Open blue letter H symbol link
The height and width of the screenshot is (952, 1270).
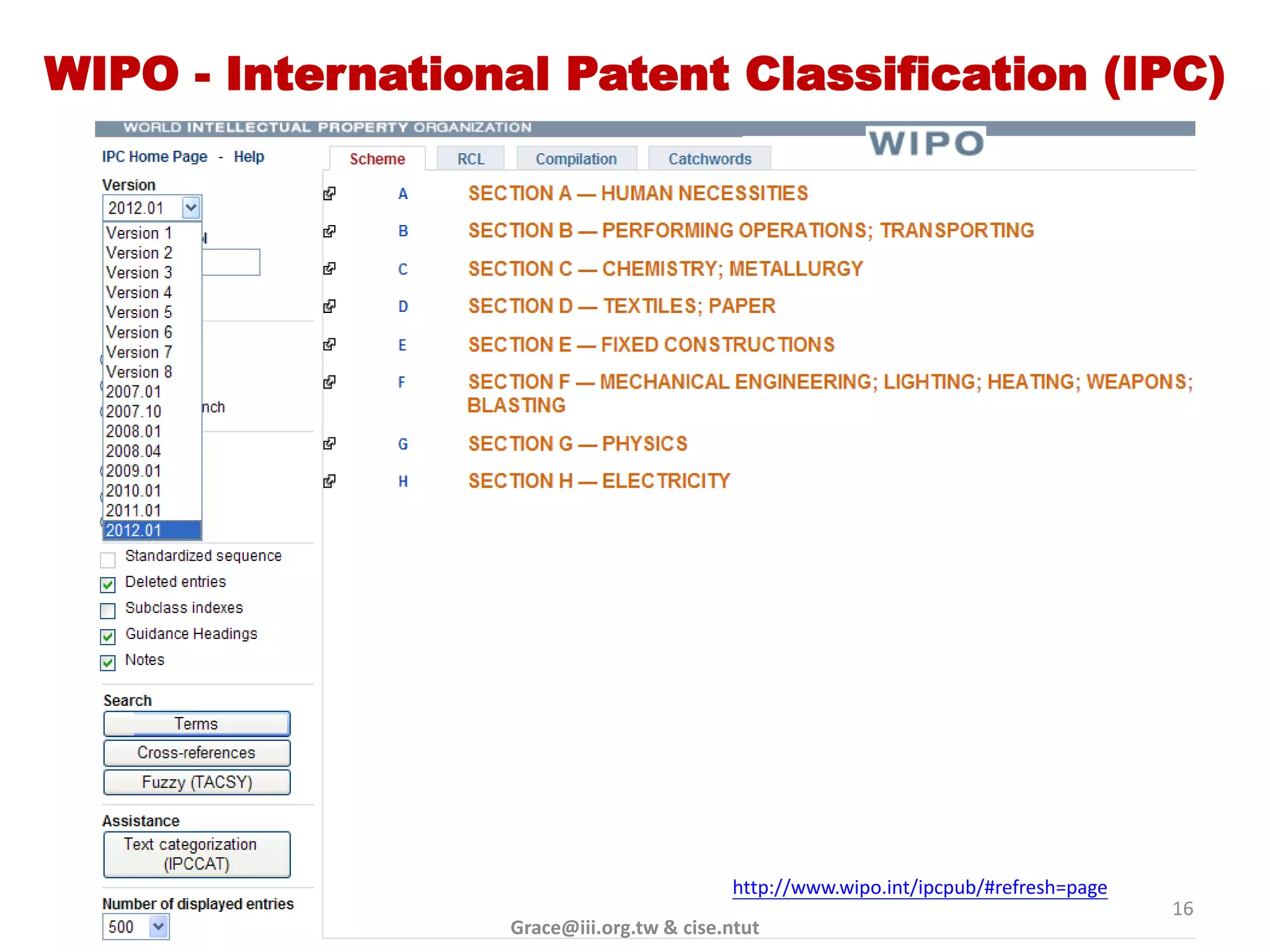402,482
